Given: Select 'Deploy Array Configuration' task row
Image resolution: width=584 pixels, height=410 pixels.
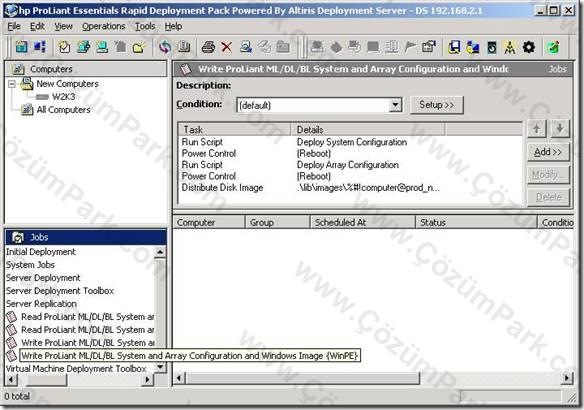Looking at the screenshot, I should 350,165.
